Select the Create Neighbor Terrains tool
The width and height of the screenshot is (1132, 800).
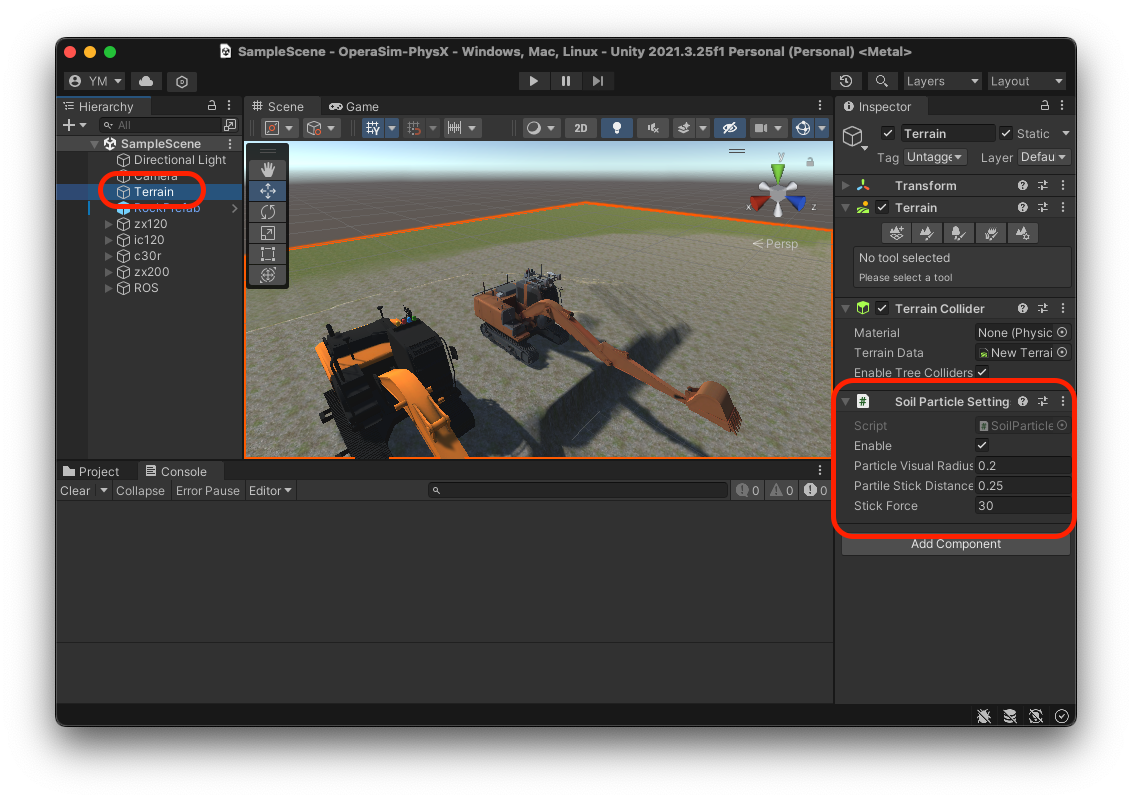[x=896, y=233]
